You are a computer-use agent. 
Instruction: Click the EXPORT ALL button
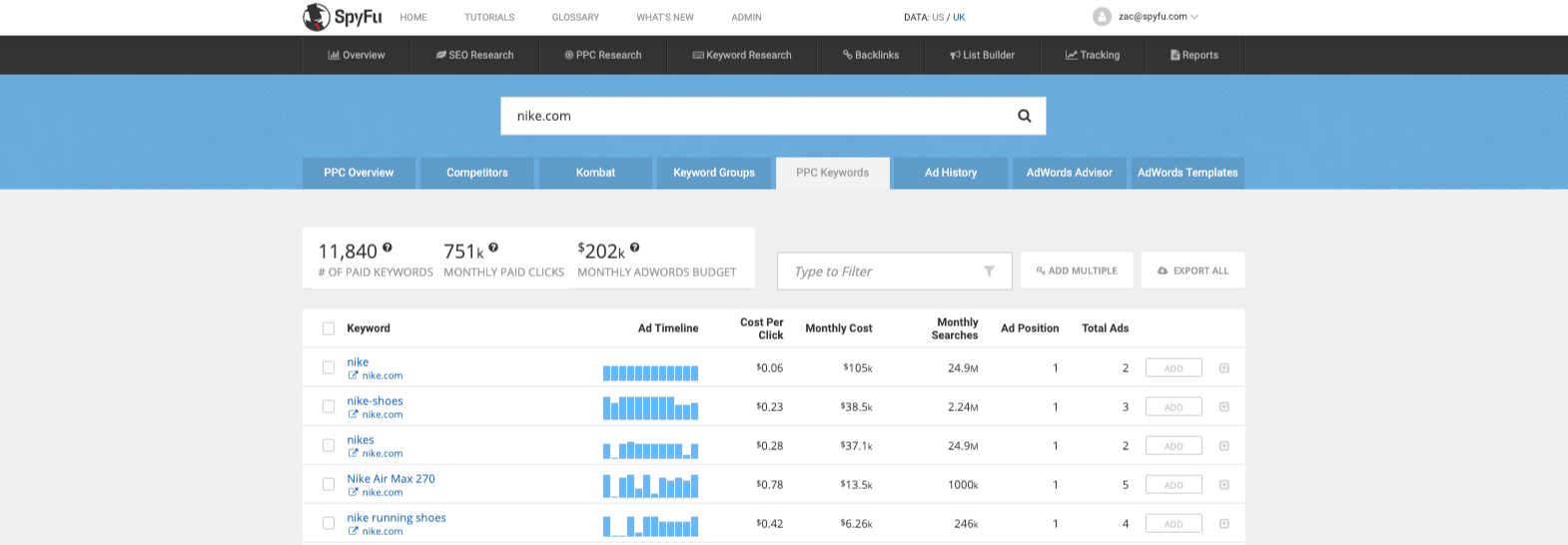(x=1193, y=271)
